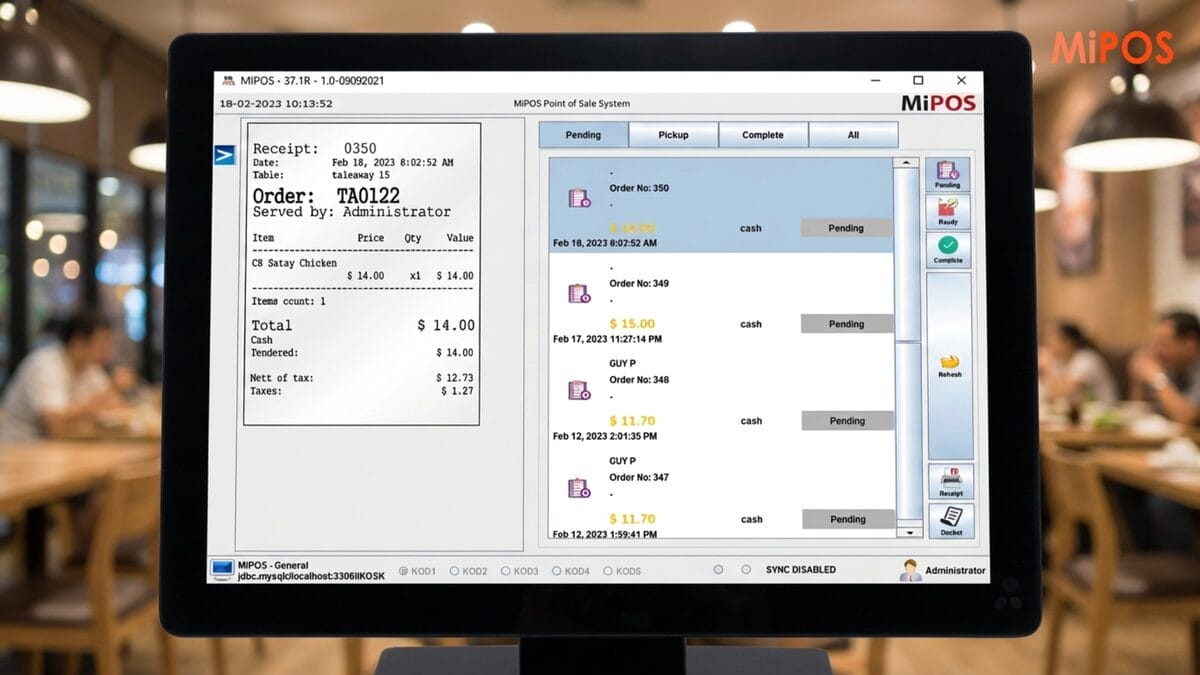
Task: Click the computer monitor icon in status bar
Action: tap(222, 570)
